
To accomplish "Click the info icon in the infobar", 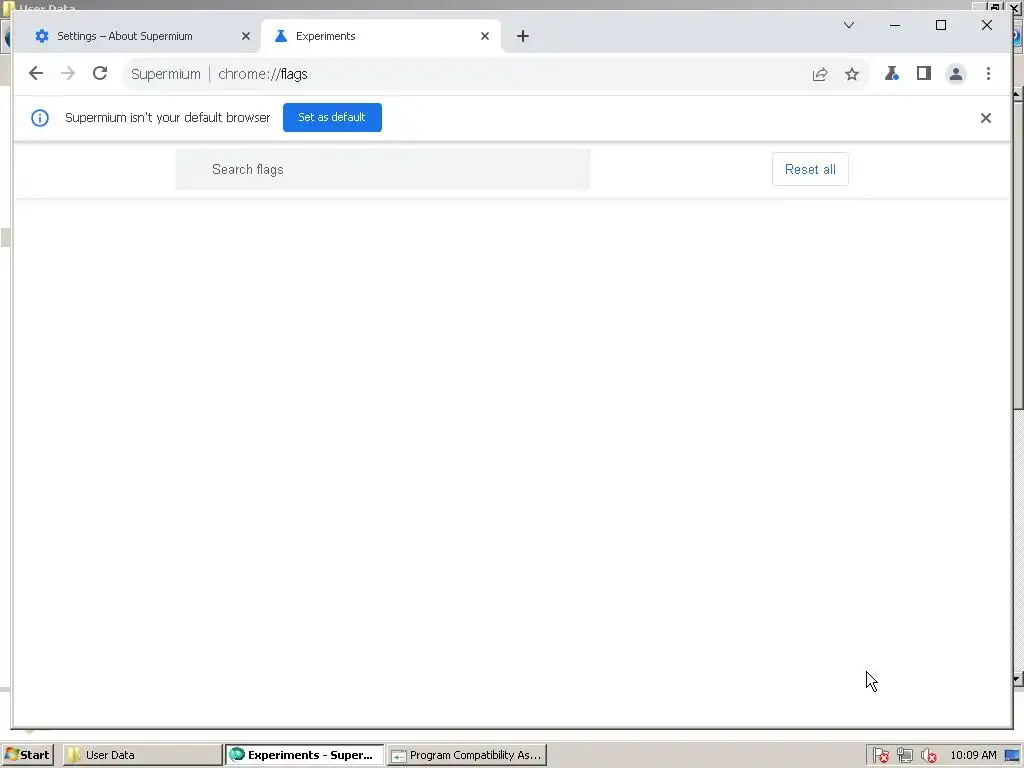I will pos(40,118).
